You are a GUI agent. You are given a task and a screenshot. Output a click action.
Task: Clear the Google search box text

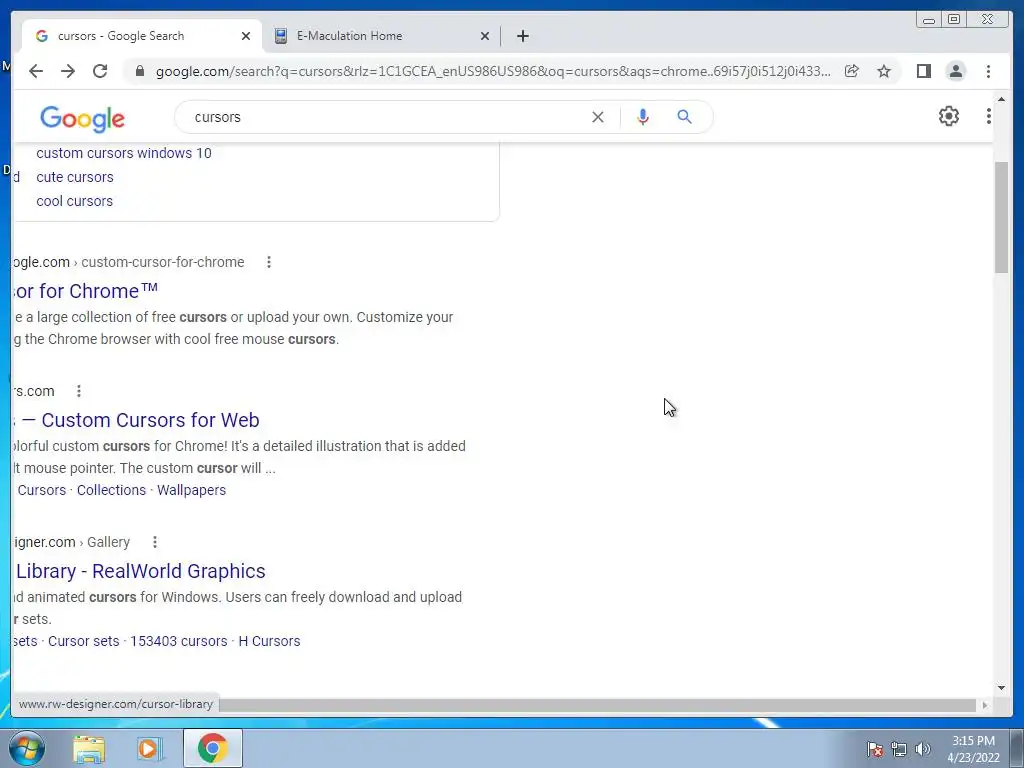(598, 117)
